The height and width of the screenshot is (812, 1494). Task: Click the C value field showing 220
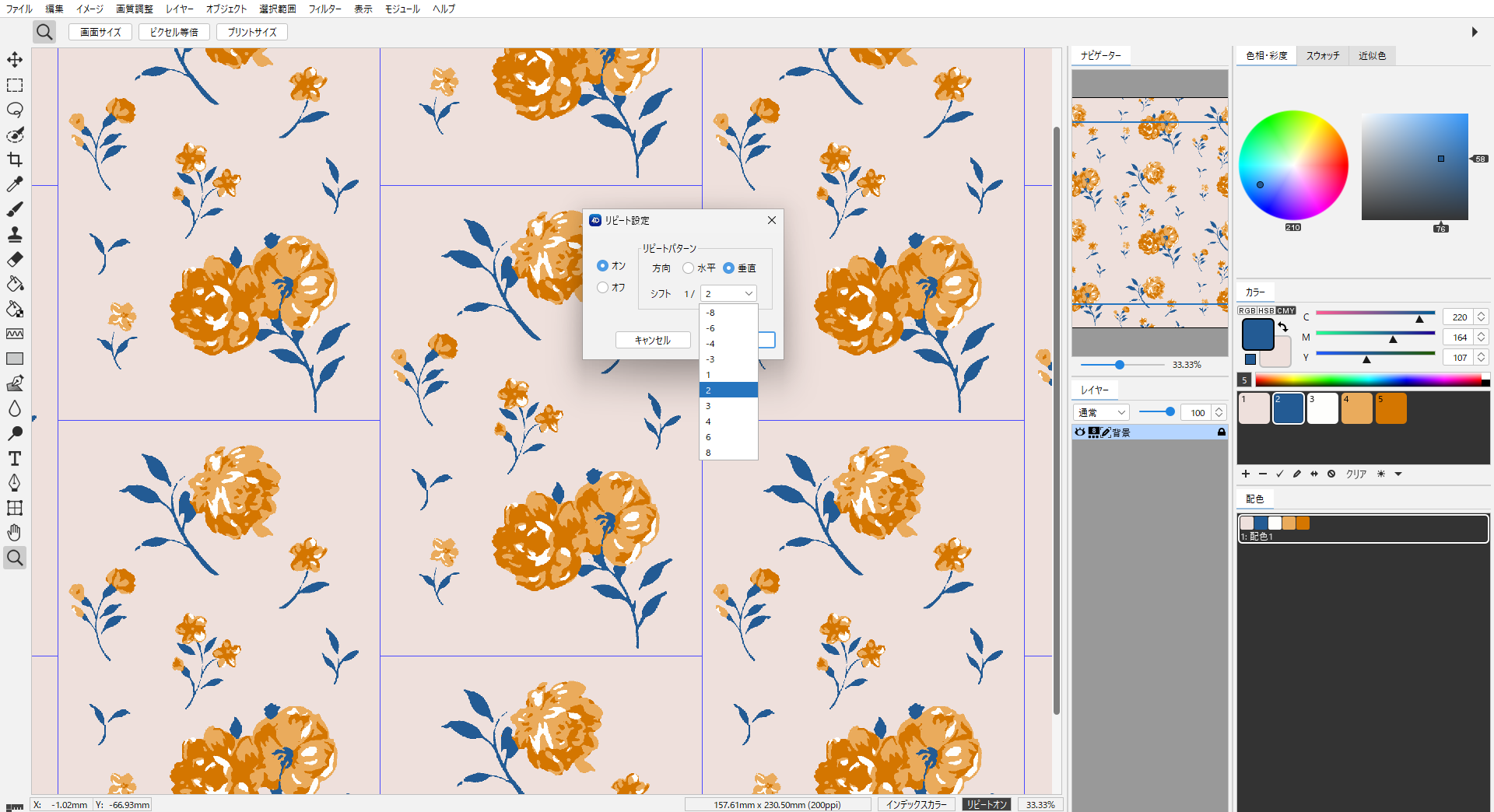click(1459, 317)
